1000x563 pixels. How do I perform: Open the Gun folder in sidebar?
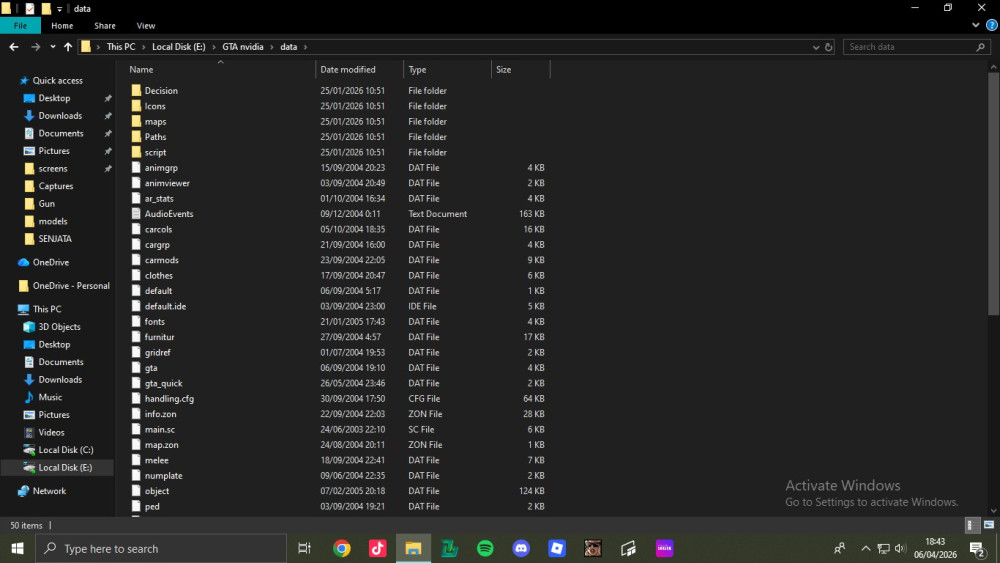pos(47,203)
